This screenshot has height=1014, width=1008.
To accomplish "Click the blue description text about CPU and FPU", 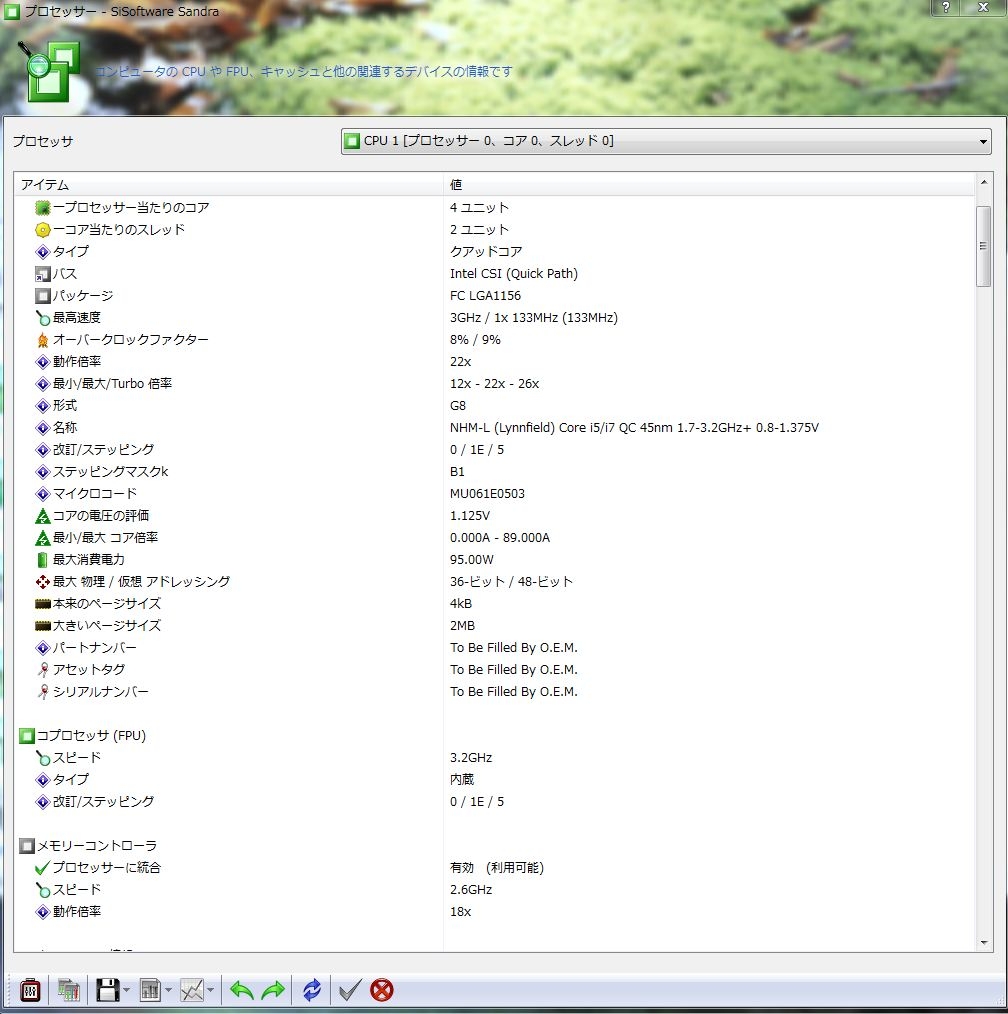I will (x=303, y=71).
